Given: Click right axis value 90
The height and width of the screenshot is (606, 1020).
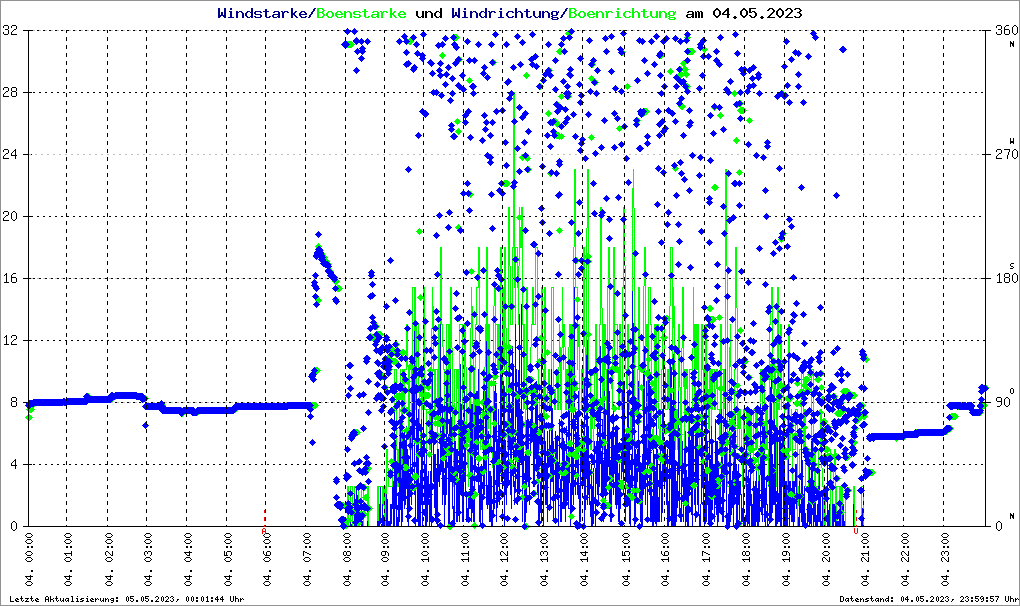Looking at the screenshot, I should click(1002, 402).
